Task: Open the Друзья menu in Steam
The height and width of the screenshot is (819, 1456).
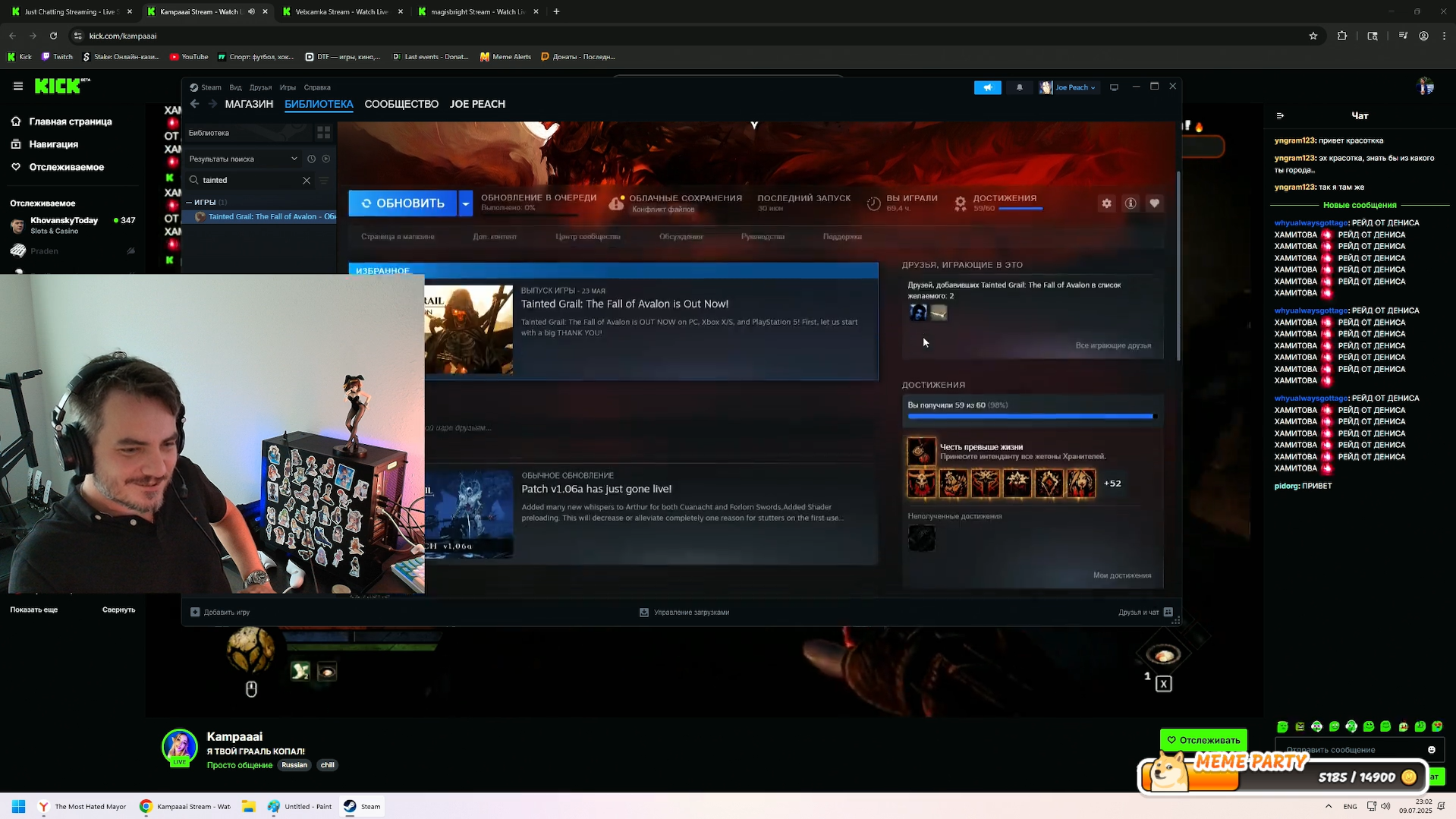Action: click(260, 87)
